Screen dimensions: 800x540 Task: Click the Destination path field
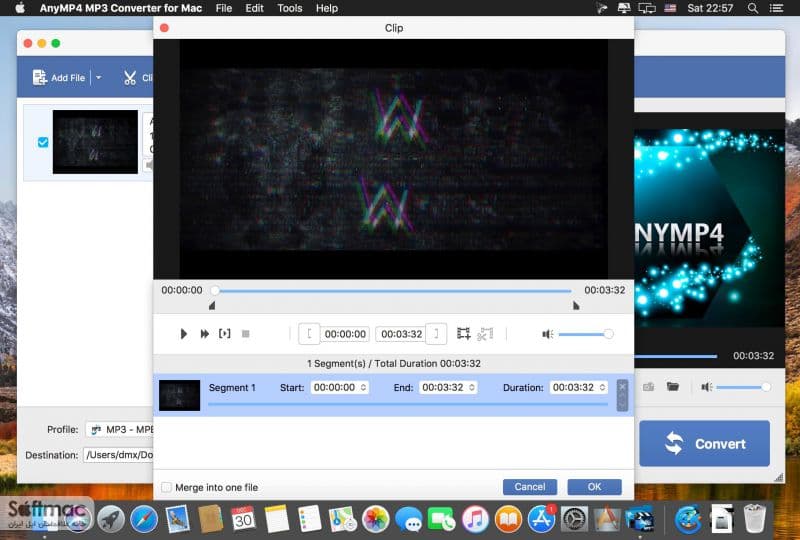pyautogui.click(x=119, y=455)
